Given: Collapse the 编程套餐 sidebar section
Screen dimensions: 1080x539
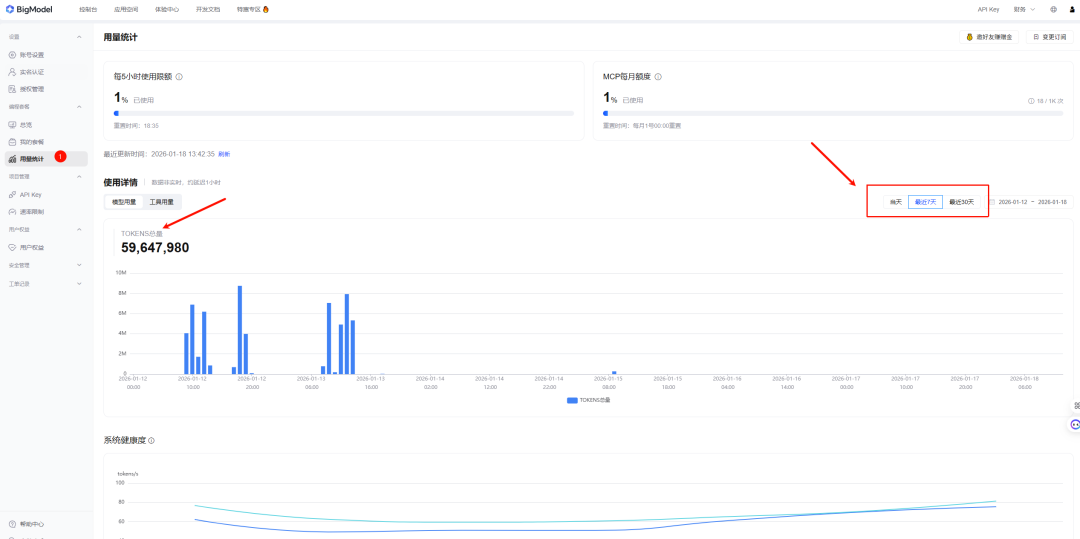Looking at the screenshot, I should pos(79,107).
